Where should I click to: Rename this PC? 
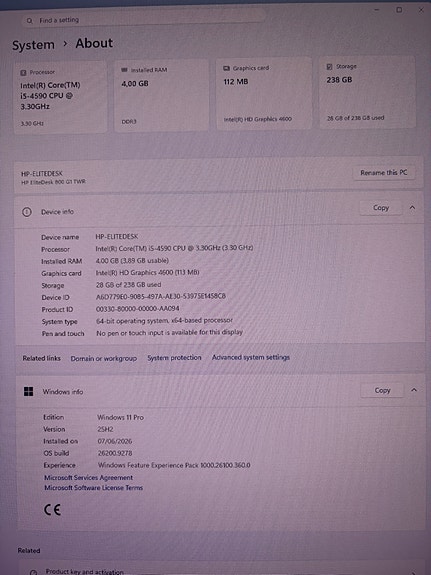(384, 173)
